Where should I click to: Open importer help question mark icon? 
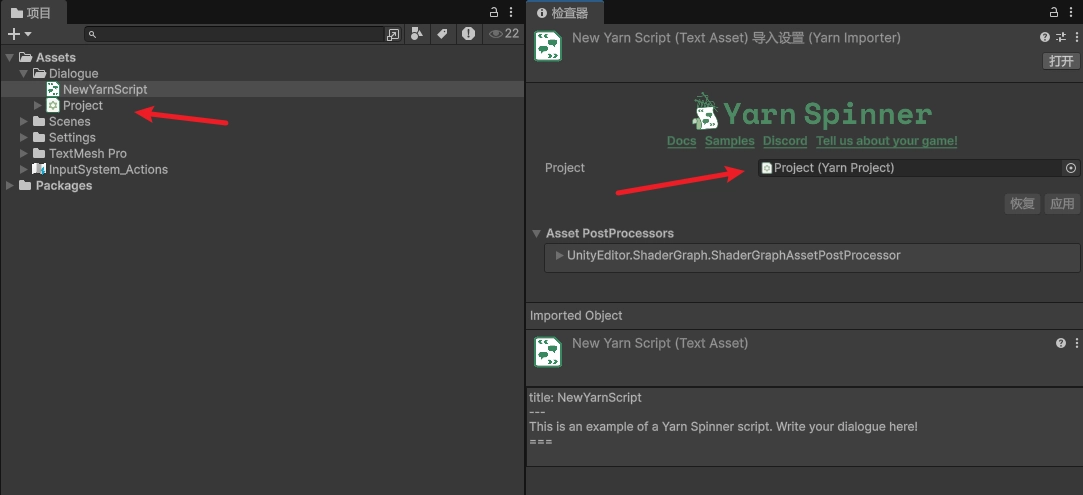coord(1044,37)
